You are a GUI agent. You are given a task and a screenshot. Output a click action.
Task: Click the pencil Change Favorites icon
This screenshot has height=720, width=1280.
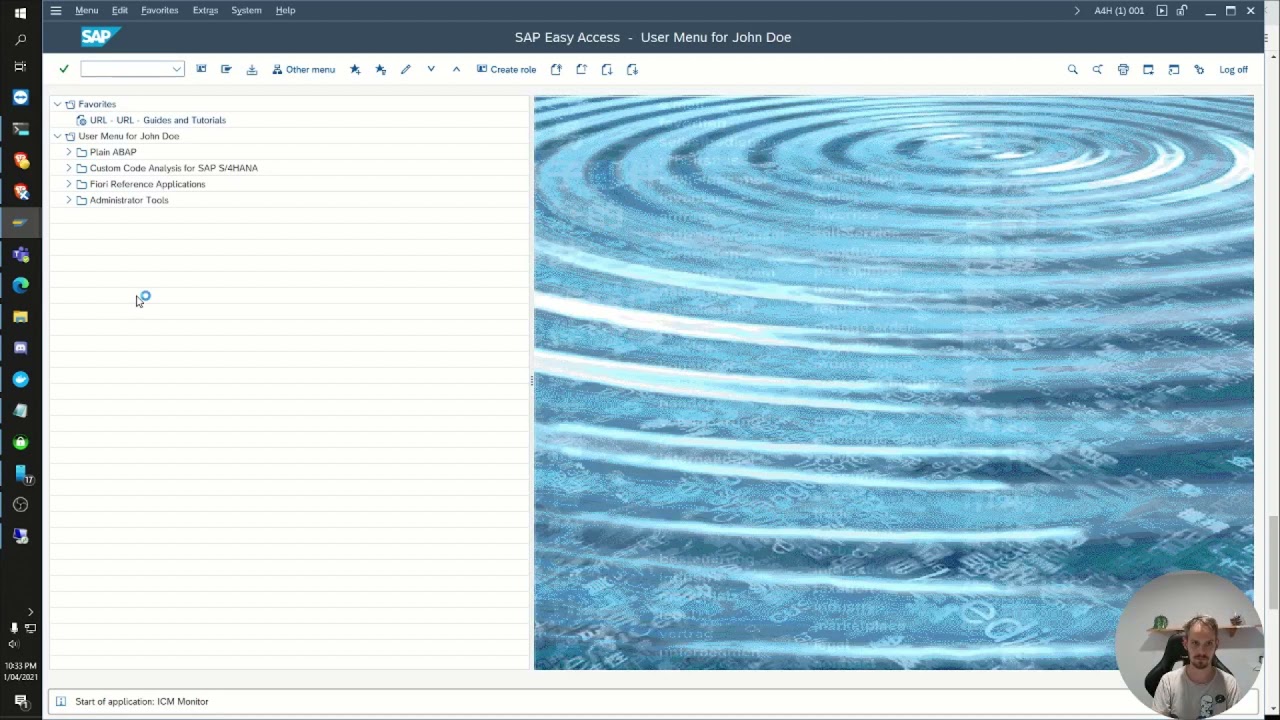coord(406,69)
